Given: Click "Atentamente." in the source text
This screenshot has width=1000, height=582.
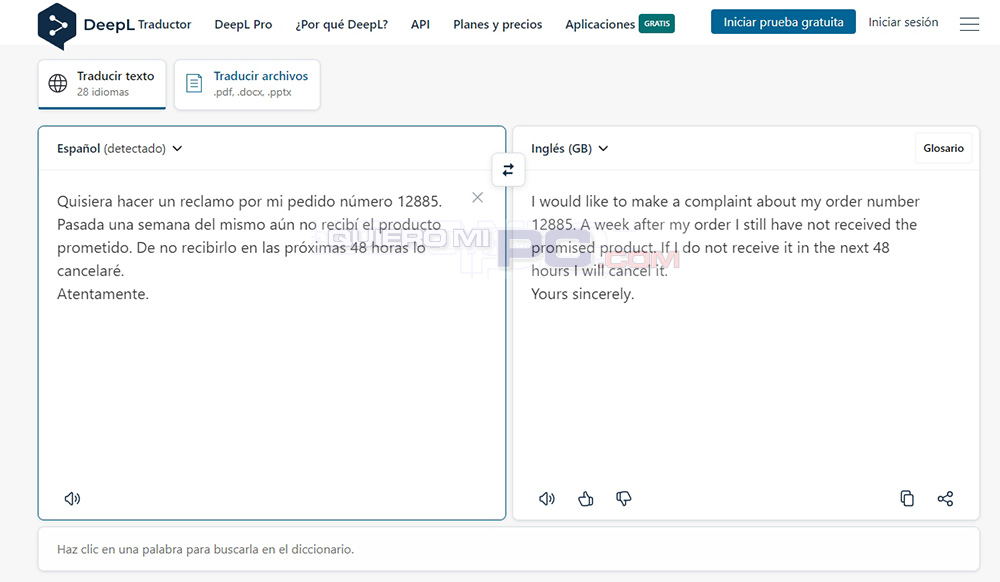Looking at the screenshot, I should coord(103,294).
